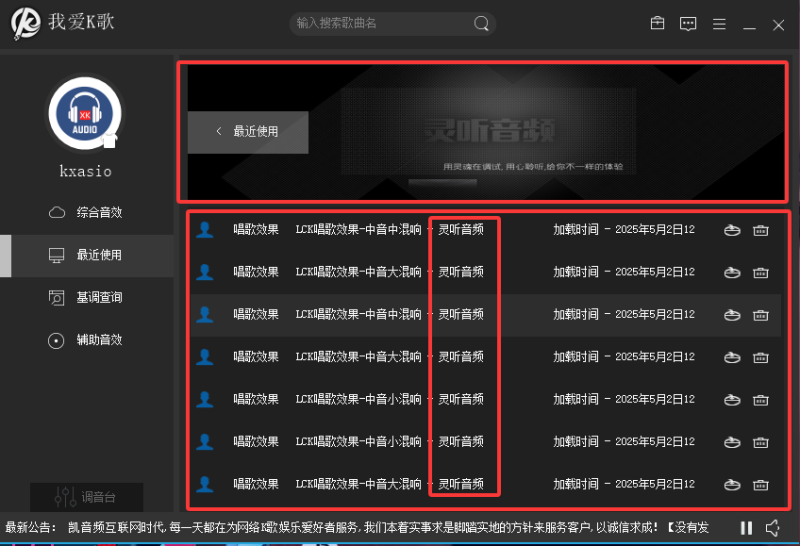The height and width of the screenshot is (546, 800).
Task: Delete icon in the highlighted 中音中混响 row
Action: [x=761, y=315]
